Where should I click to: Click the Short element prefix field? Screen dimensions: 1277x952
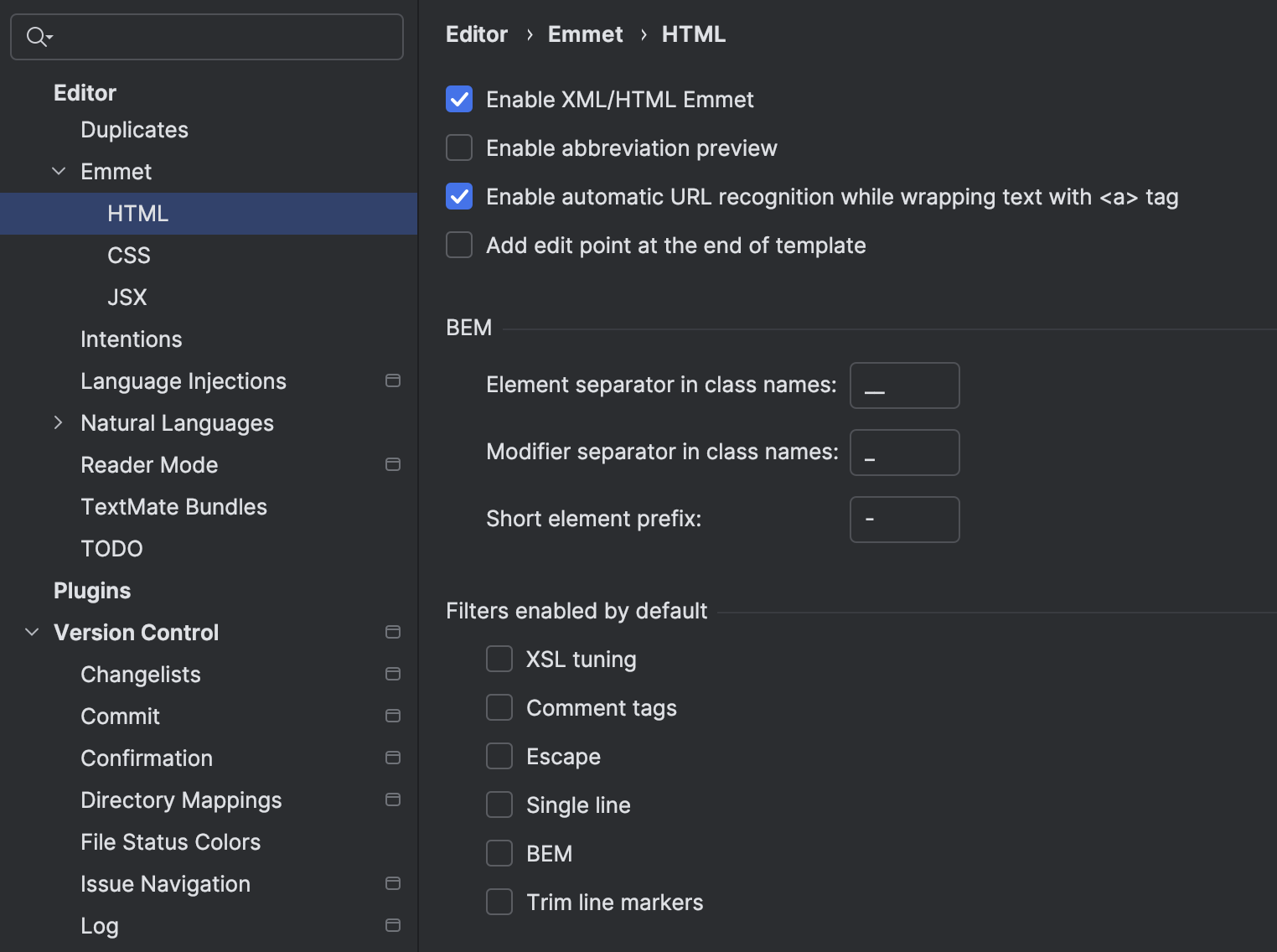click(904, 520)
